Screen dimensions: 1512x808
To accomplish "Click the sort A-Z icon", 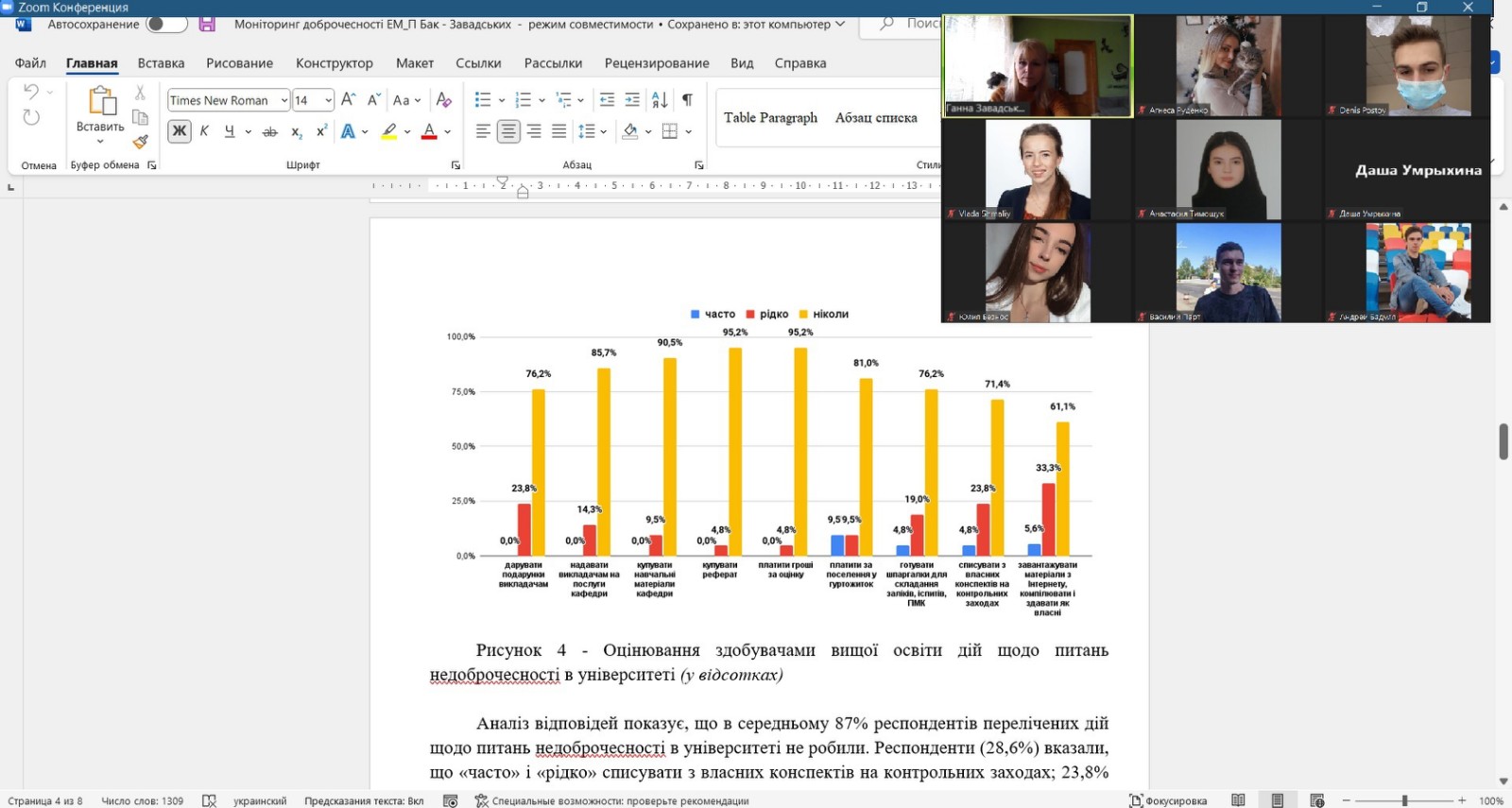I will tap(660, 100).
